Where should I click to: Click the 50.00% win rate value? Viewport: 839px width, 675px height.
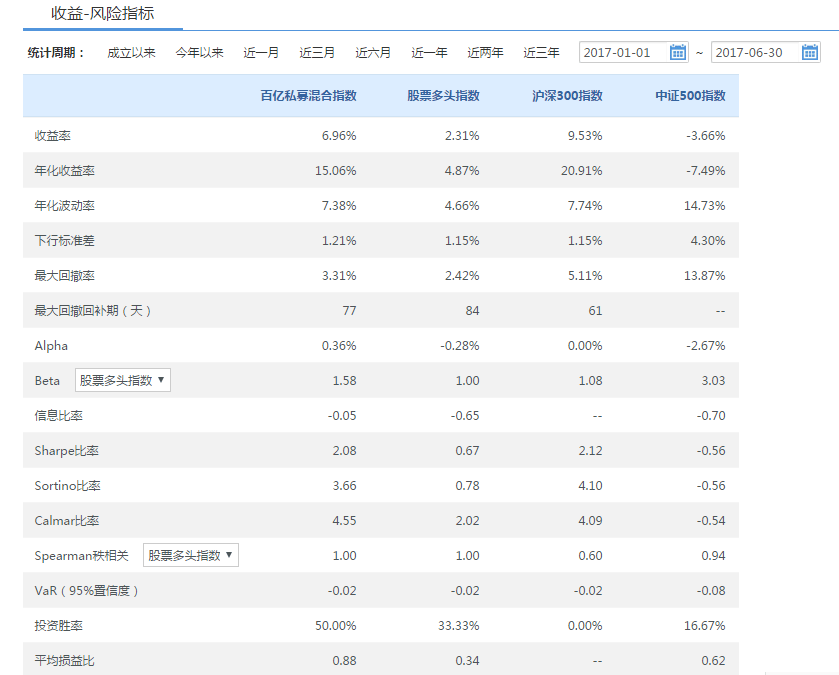click(x=335, y=626)
